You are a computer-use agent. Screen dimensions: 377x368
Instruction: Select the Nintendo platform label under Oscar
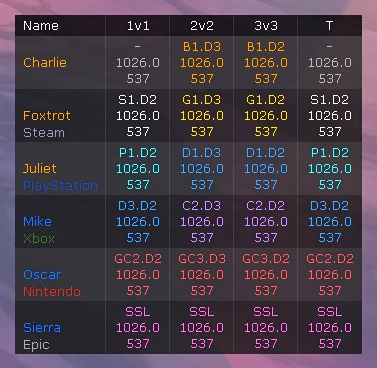pyautogui.click(x=52, y=291)
